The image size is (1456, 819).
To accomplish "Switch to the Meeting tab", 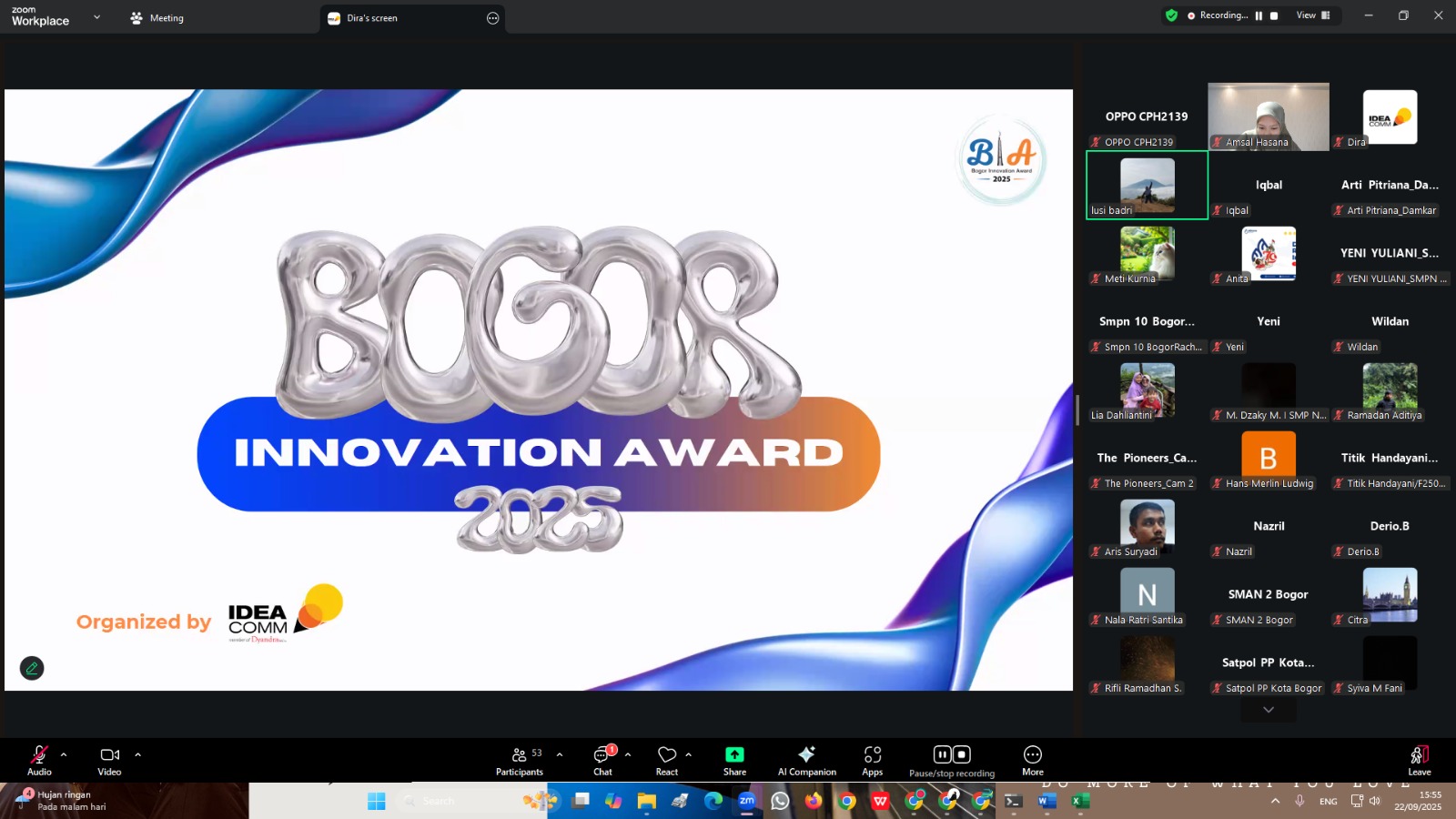I will 157,18.
